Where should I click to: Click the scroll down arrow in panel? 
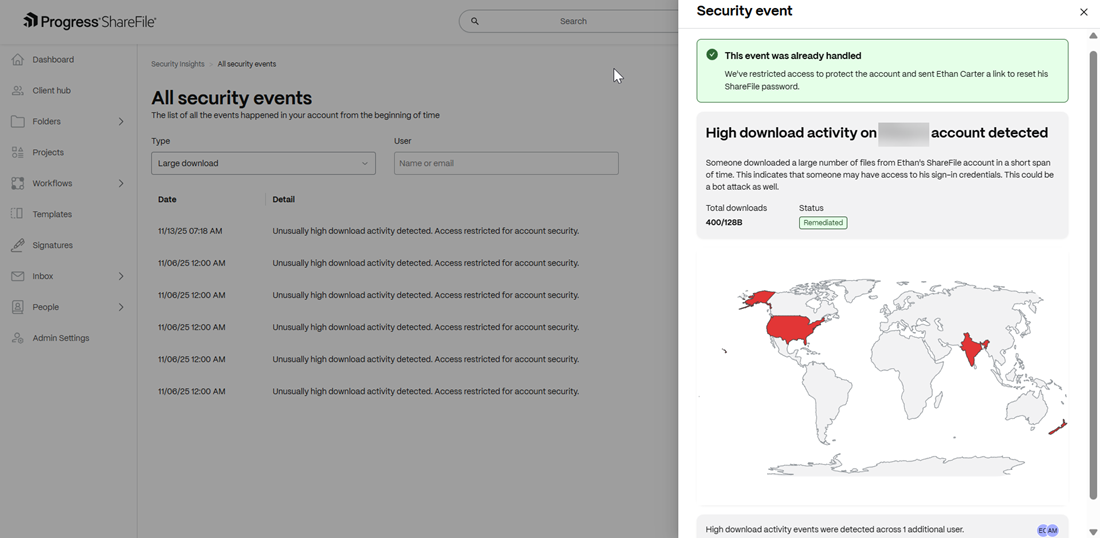(1093, 532)
